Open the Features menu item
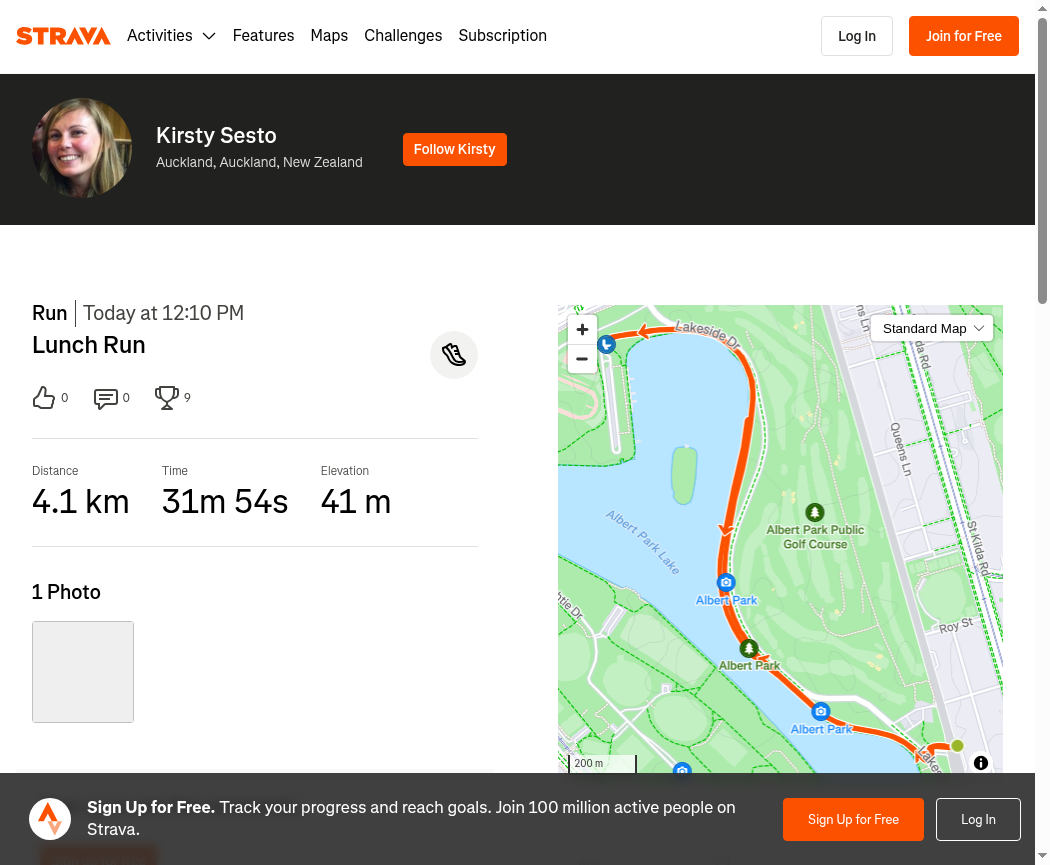1050x865 pixels. 263,35
